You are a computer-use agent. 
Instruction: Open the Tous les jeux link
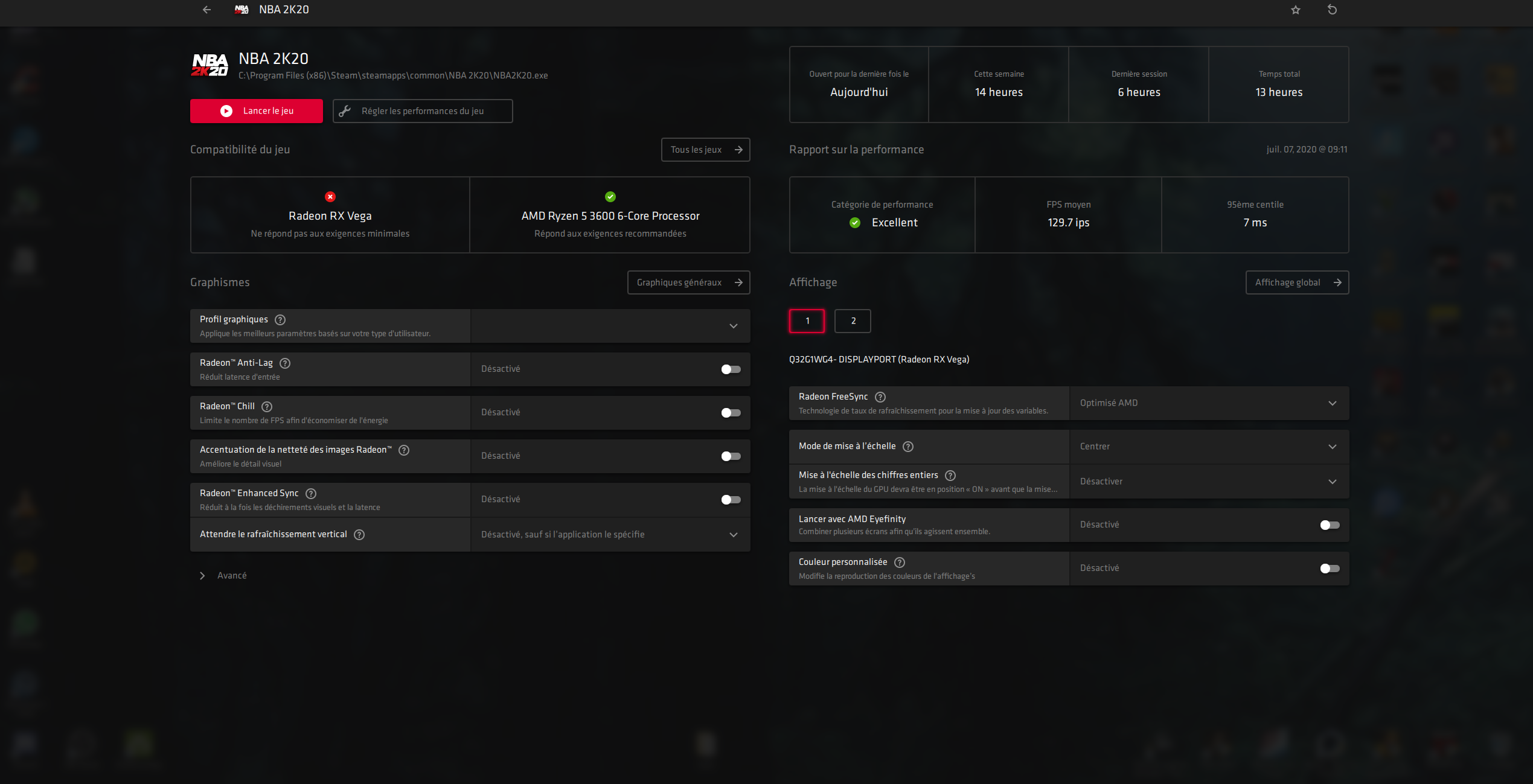point(705,150)
